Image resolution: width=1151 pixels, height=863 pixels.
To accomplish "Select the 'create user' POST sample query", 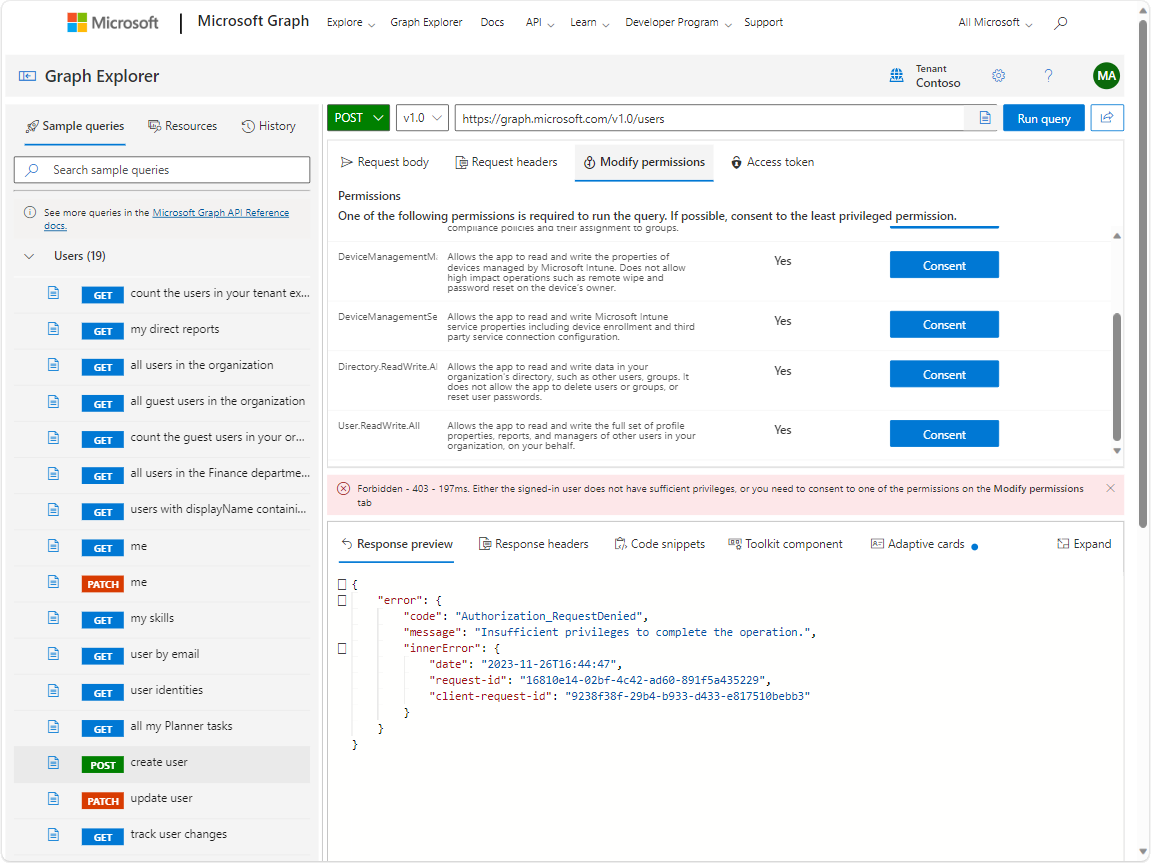I will (161, 763).
